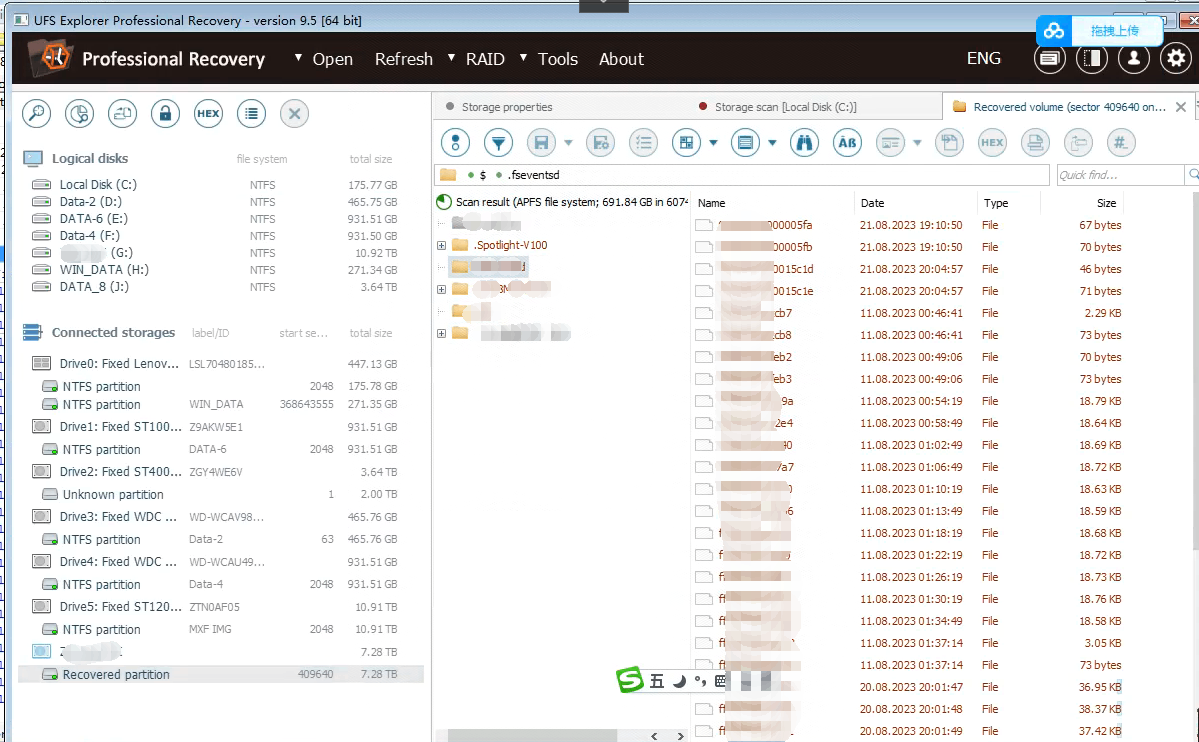1199x742 pixels.
Task: Open dropdown arrow next to save icon
Action: click(568, 143)
